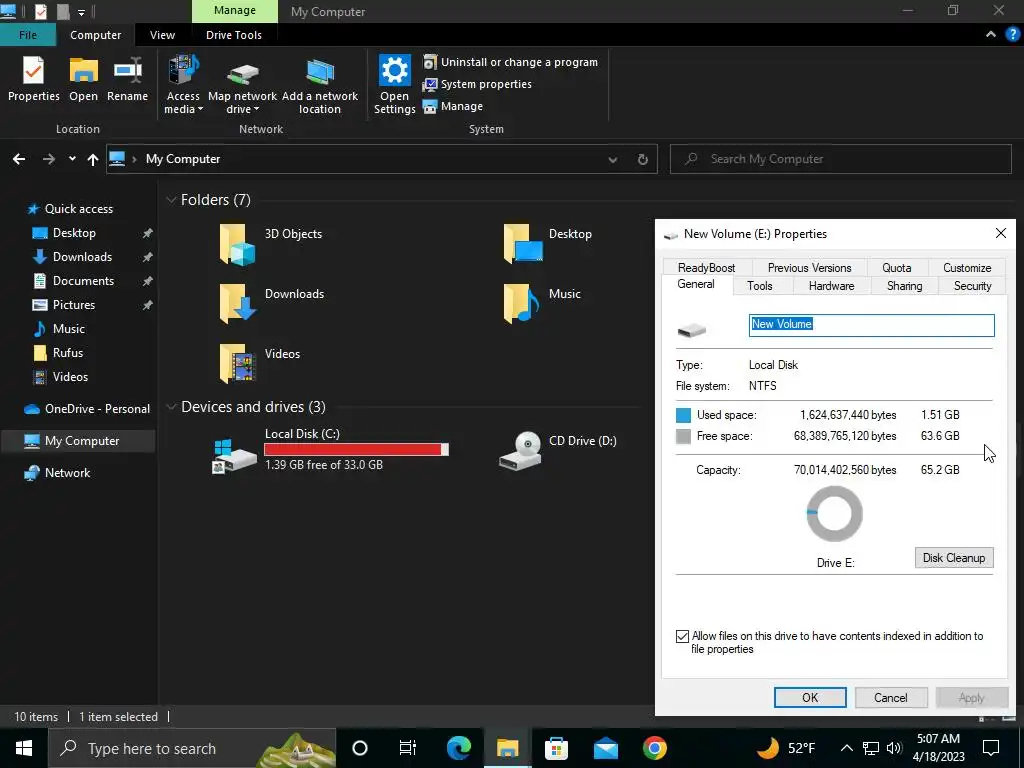This screenshot has width=1024, height=768.
Task: Click Local Disk (C:) red usage bar
Action: pyautogui.click(x=356, y=449)
